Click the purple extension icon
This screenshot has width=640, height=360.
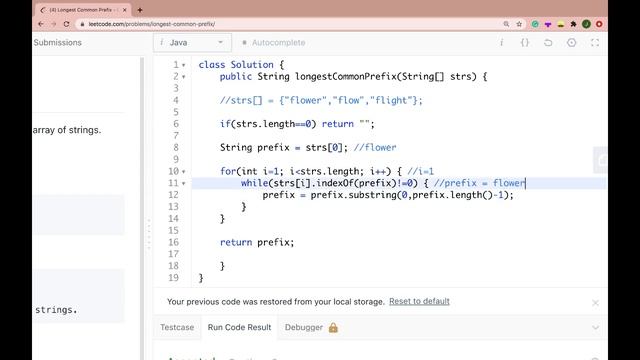click(548, 24)
